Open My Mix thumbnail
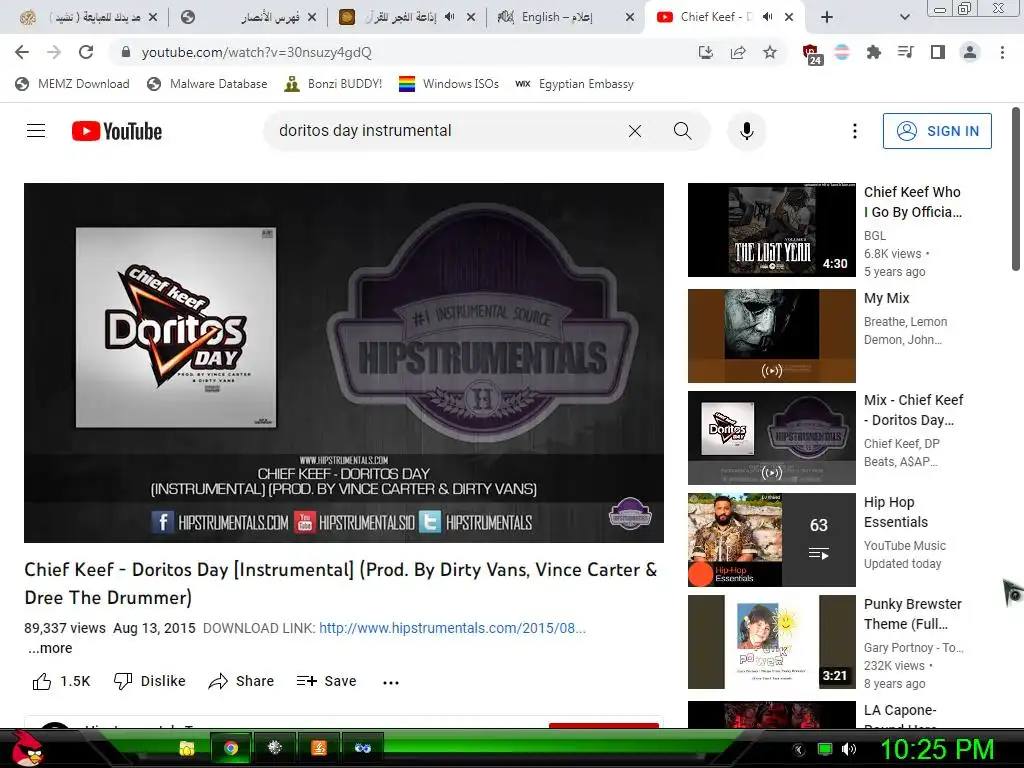Screen dimensions: 1024x768 [x=771, y=336]
